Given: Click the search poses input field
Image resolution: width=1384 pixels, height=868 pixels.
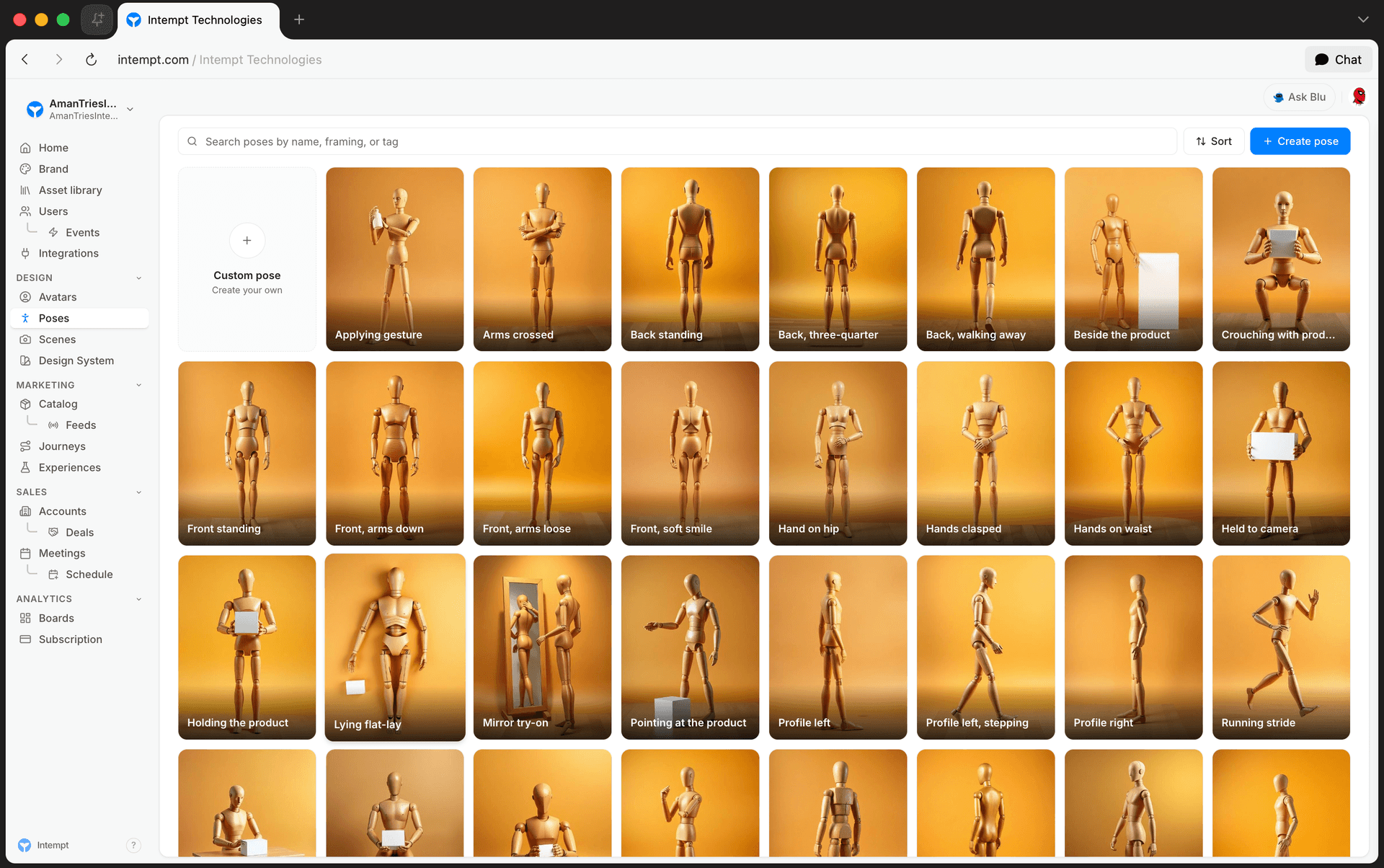Looking at the screenshot, I should click(x=678, y=141).
